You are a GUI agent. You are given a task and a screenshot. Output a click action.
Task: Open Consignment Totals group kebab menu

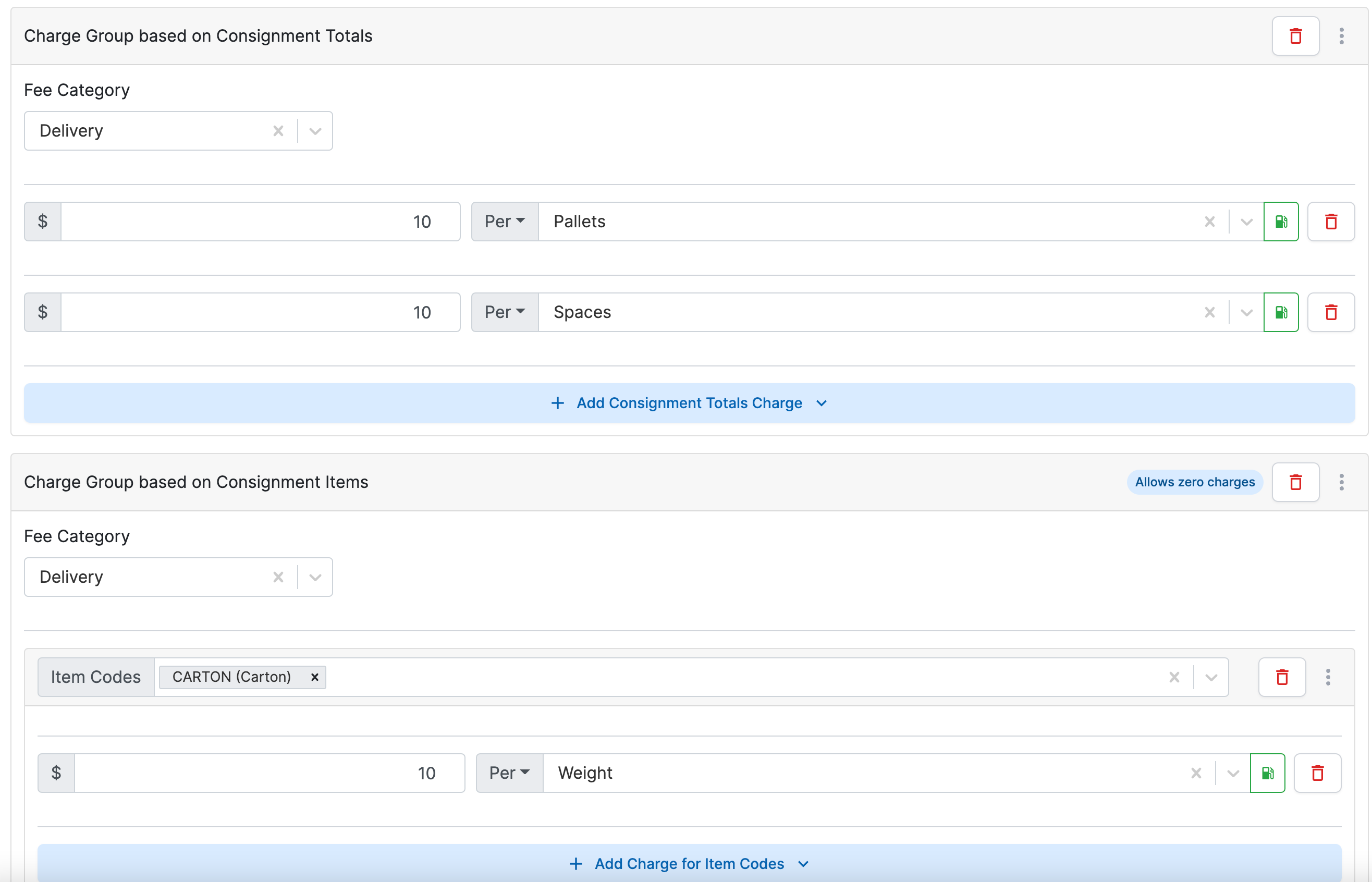1341,36
